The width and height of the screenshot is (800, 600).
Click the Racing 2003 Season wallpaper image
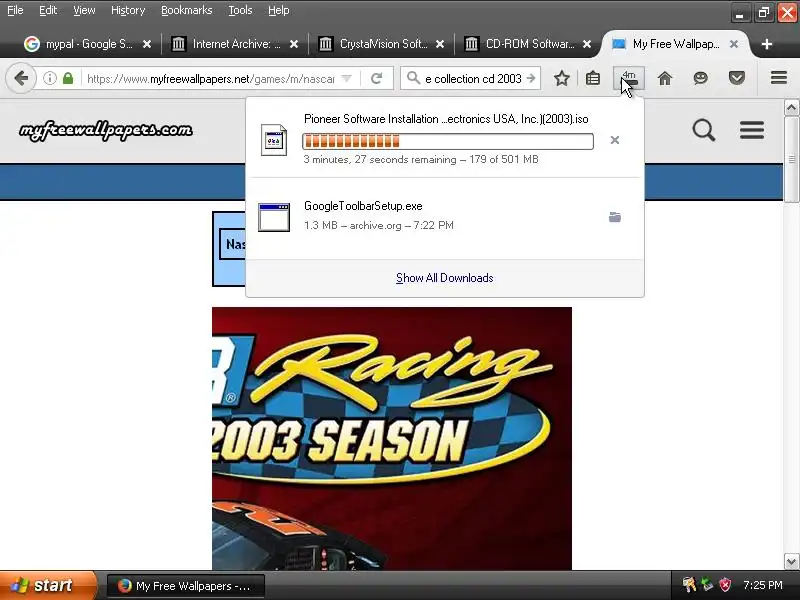click(392, 438)
